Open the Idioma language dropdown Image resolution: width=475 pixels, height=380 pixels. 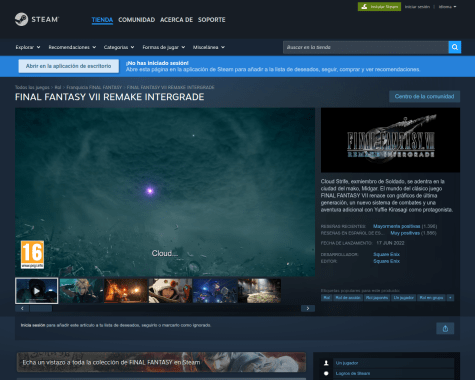(x=447, y=7)
